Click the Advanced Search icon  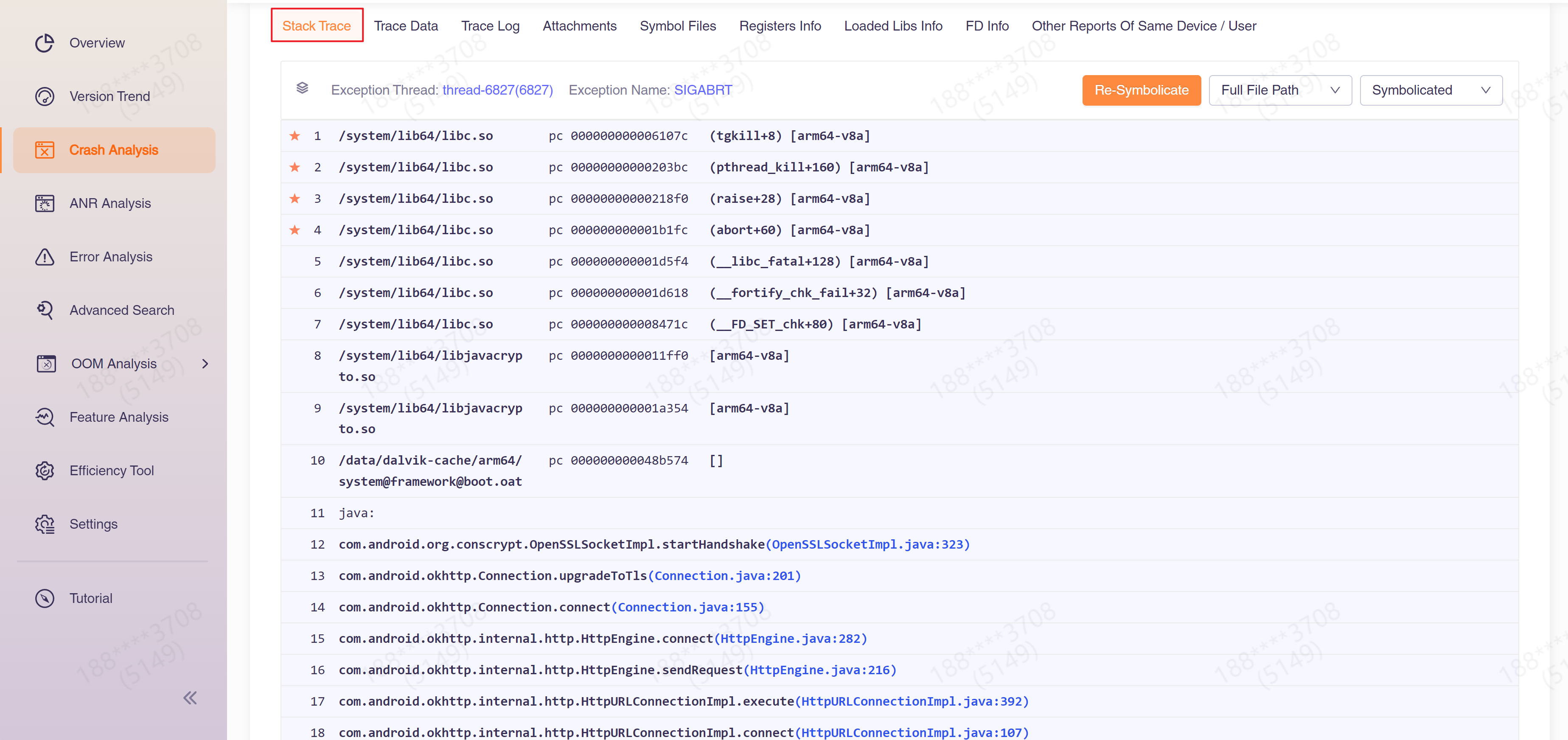pos(45,310)
